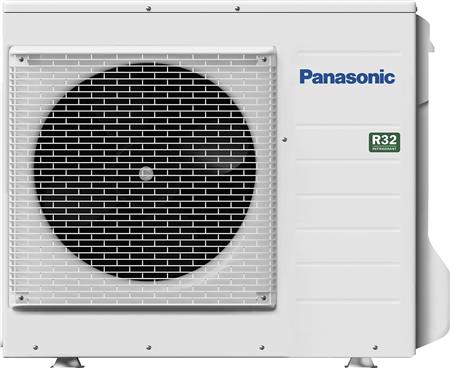
Task: Click the Panasonic brand logo
Action: [347, 77]
